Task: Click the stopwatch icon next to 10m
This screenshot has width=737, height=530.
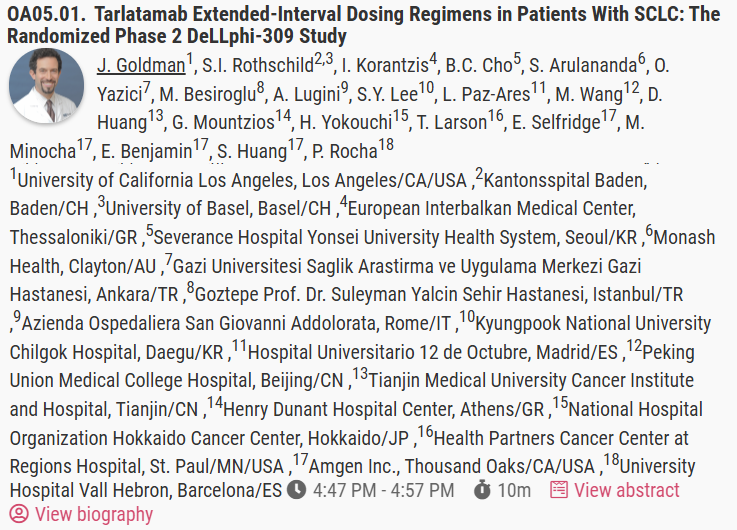Action: (x=482, y=490)
